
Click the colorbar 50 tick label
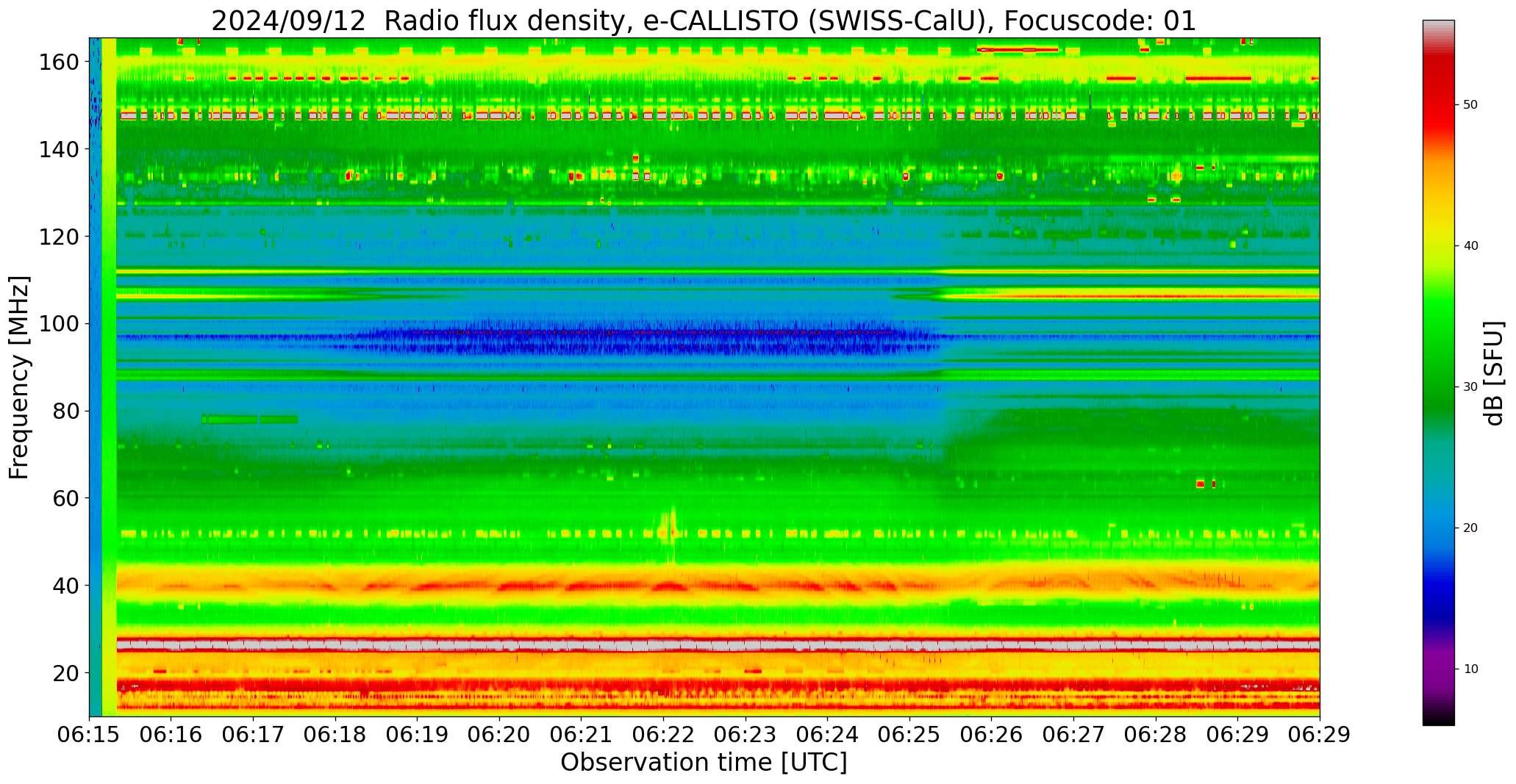point(1470,105)
